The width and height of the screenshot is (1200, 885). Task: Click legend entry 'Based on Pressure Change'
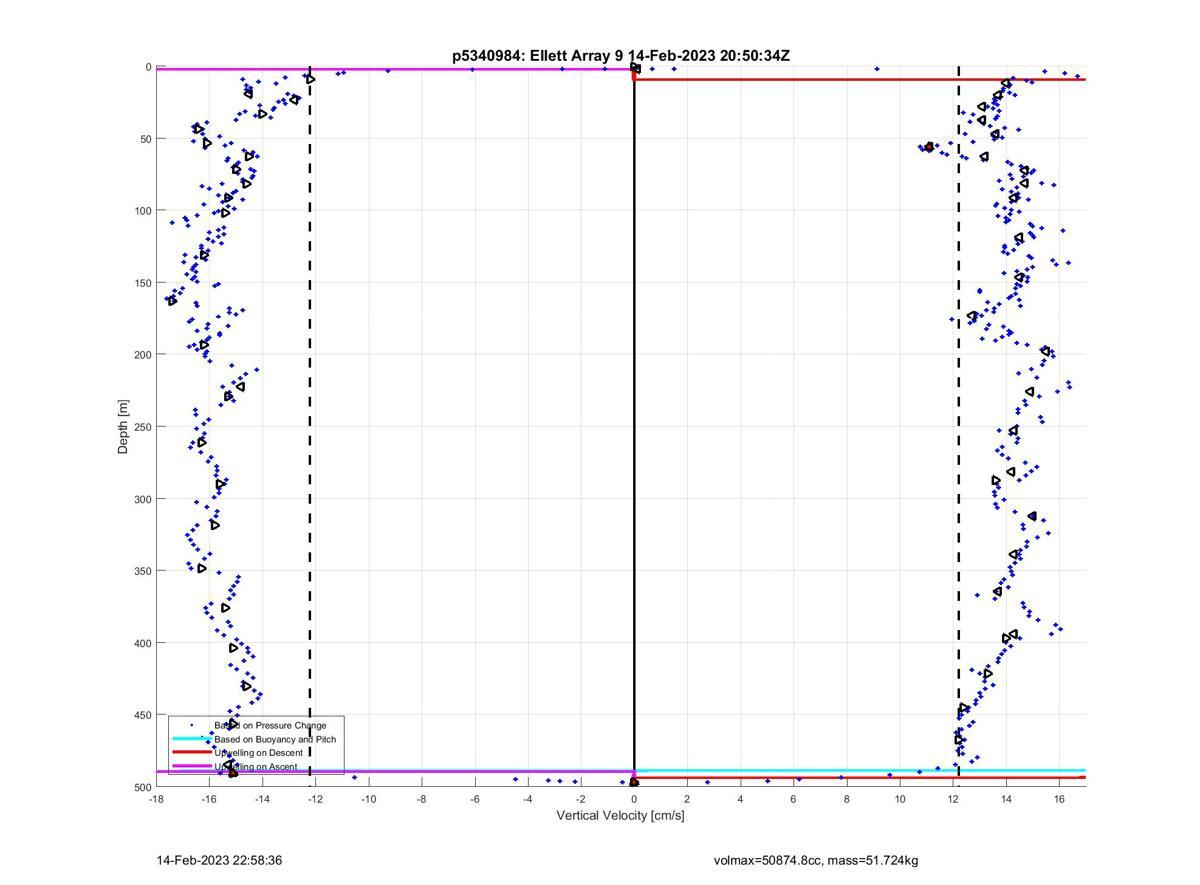point(270,725)
